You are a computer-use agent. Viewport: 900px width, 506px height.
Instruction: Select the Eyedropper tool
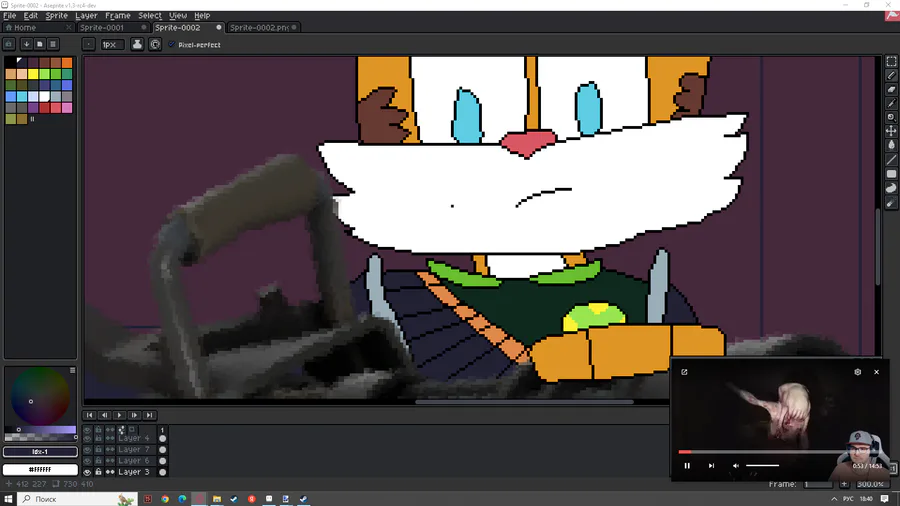pyautogui.click(x=891, y=103)
